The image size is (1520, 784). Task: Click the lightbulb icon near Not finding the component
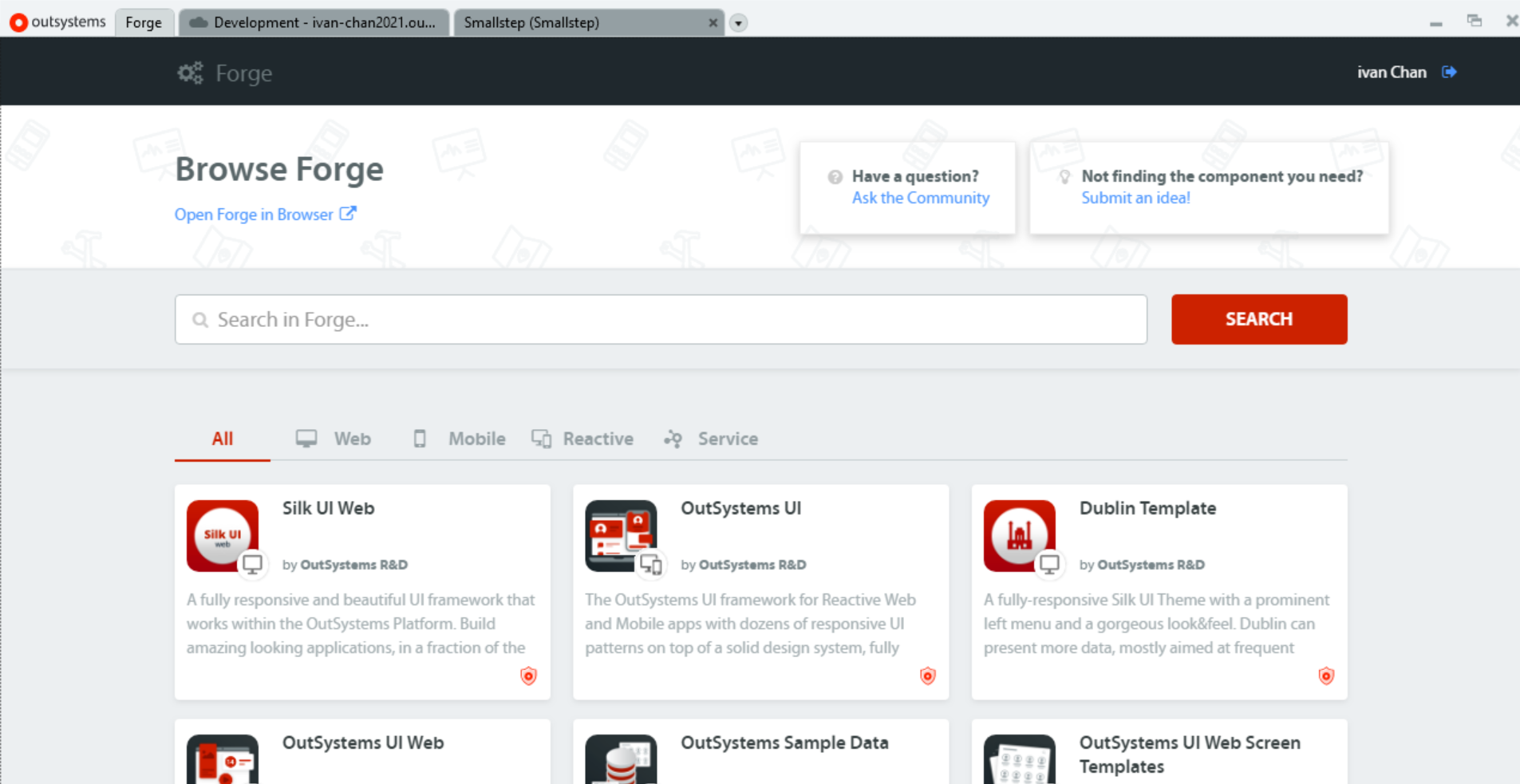tap(1064, 177)
